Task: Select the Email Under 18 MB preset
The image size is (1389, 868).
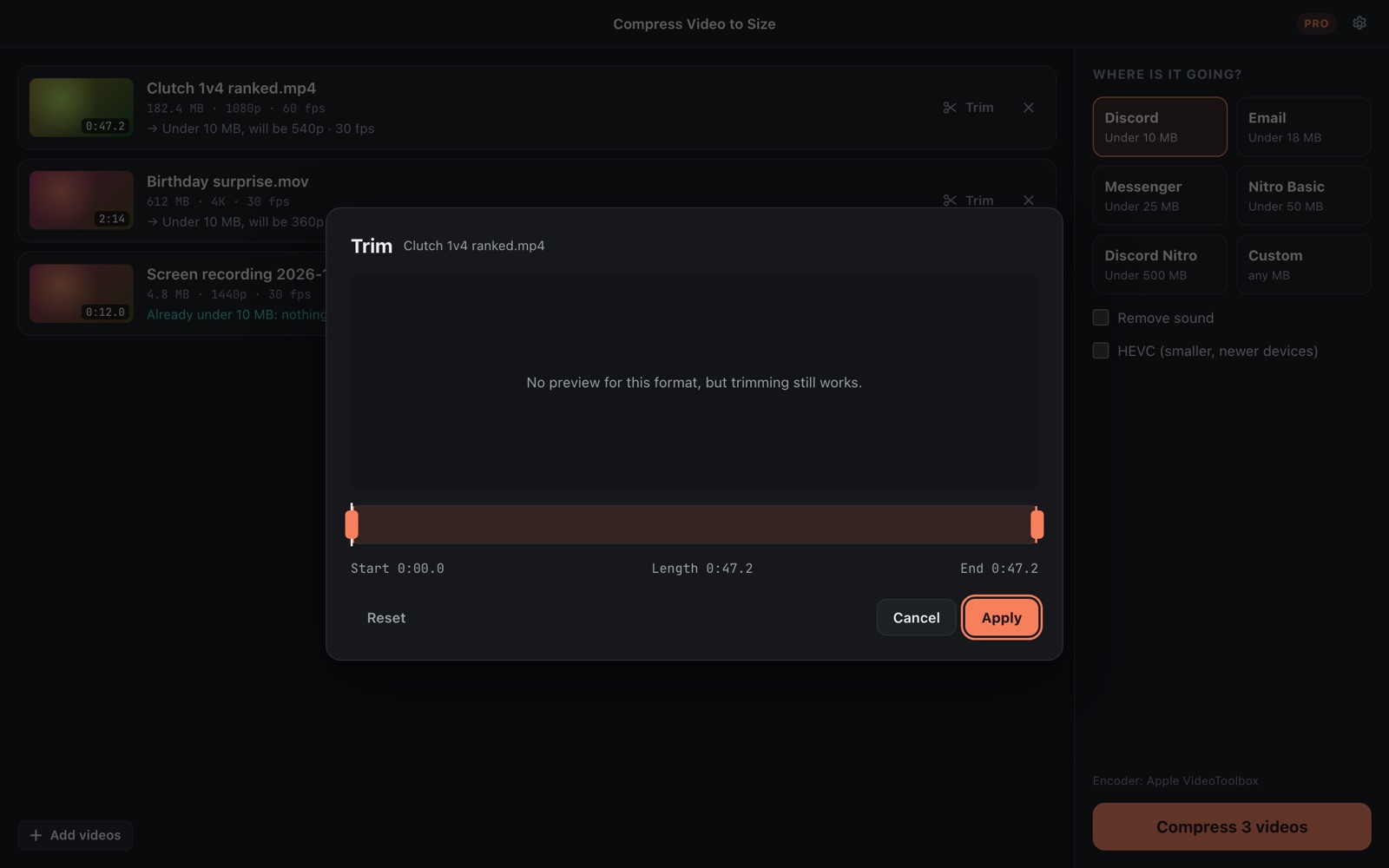Action: click(x=1304, y=127)
